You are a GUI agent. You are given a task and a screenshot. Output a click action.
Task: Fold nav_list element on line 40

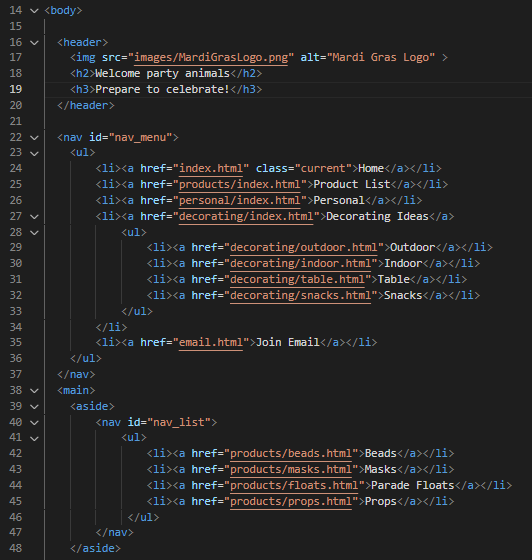34,422
